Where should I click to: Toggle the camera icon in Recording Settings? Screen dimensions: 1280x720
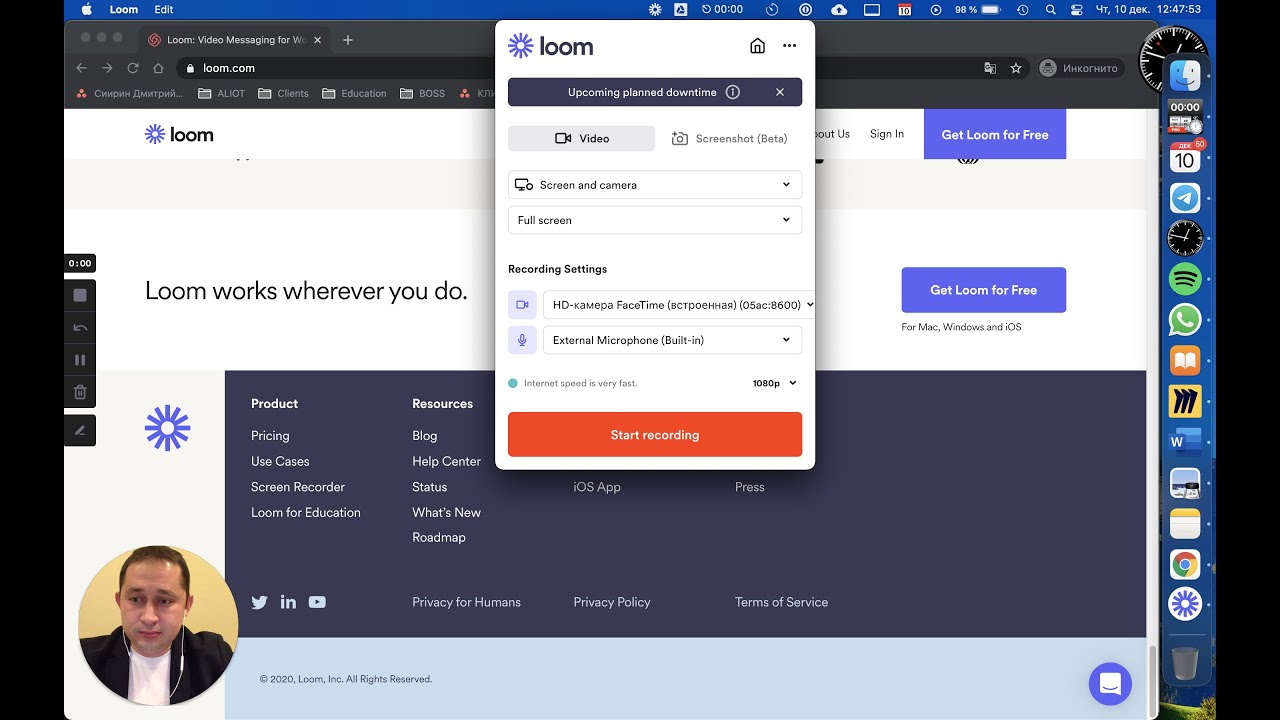pyautogui.click(x=522, y=305)
